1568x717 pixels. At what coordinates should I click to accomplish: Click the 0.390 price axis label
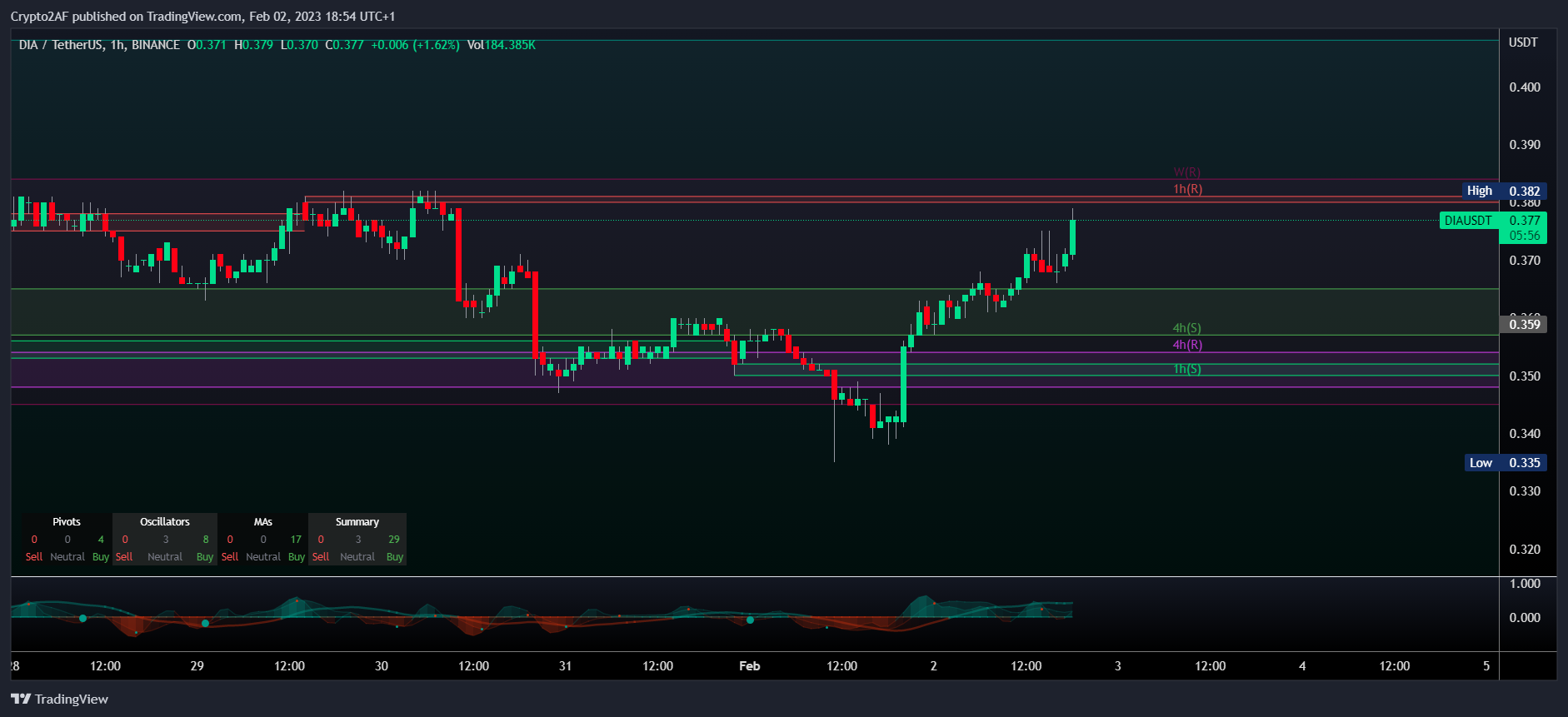(1525, 145)
